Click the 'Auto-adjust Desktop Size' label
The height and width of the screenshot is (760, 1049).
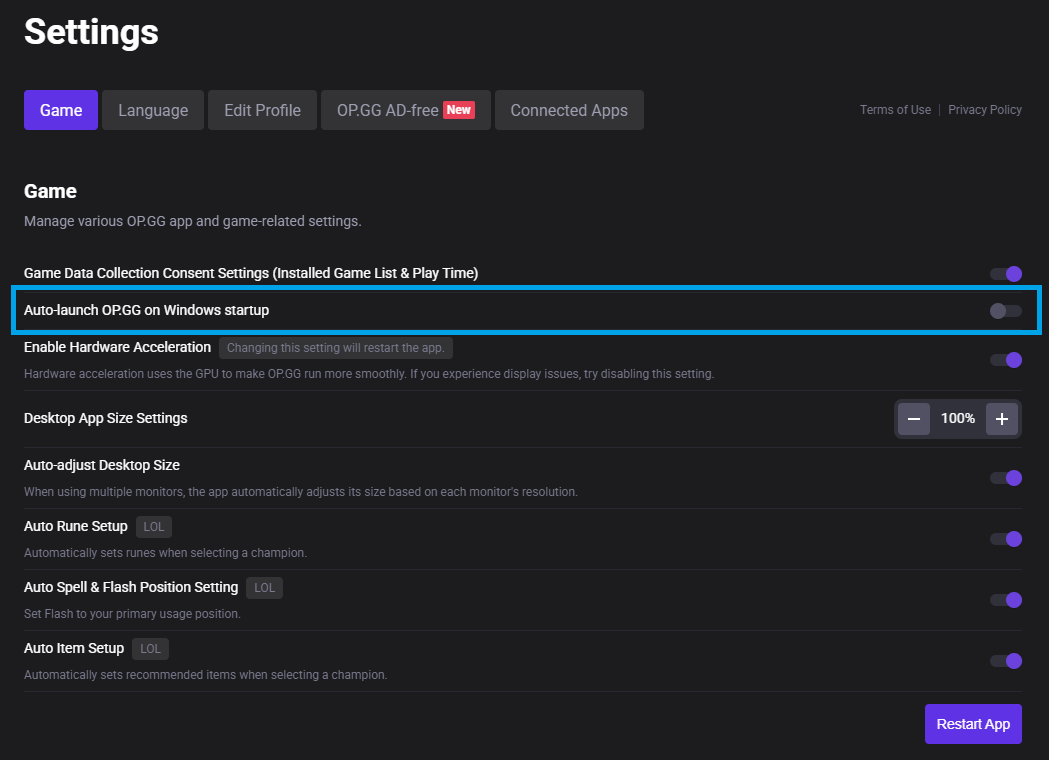pos(102,466)
